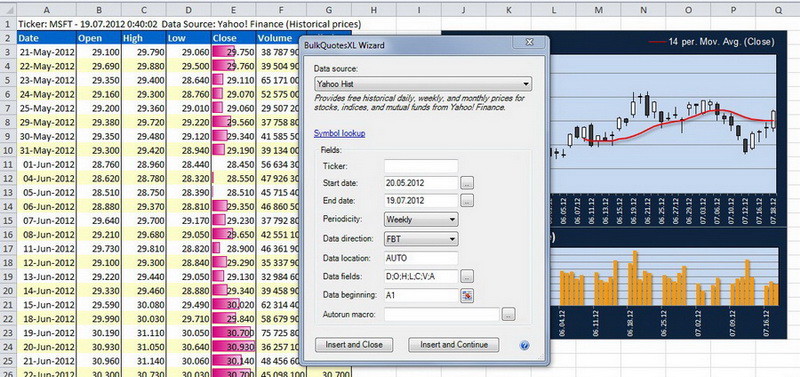Open Data fields browse button
Screen dimensions: 800x377
tap(467, 277)
